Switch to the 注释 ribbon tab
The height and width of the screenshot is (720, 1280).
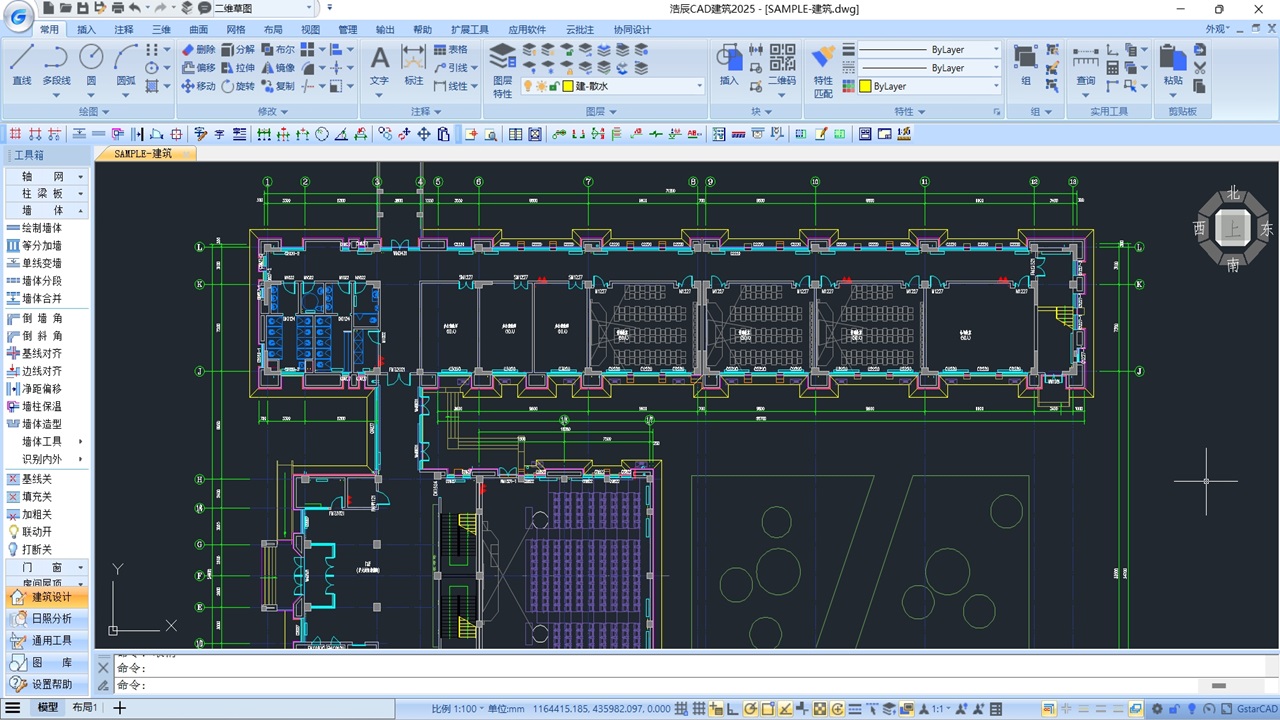point(124,30)
